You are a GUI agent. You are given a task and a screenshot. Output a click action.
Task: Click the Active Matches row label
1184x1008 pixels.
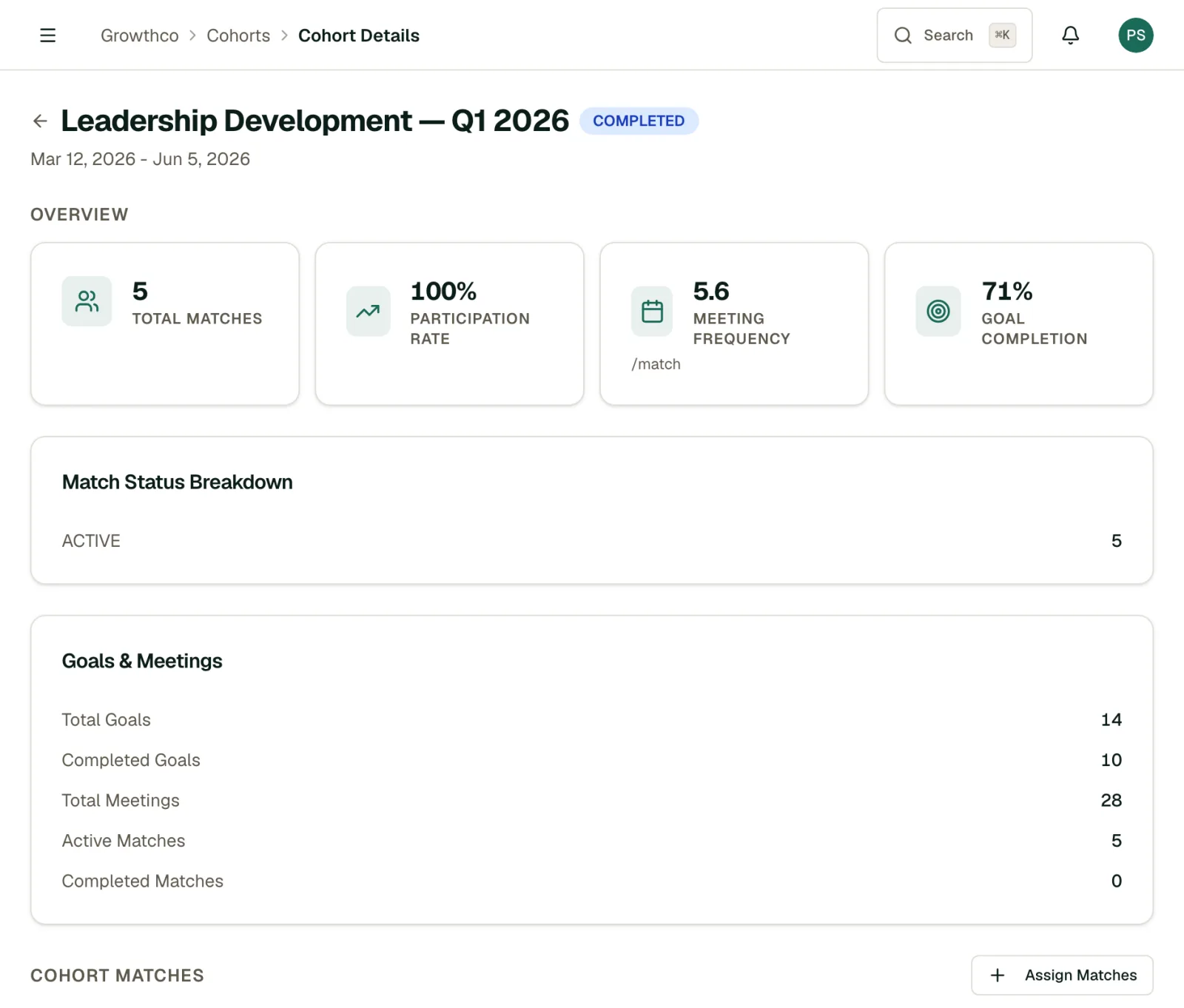(124, 841)
